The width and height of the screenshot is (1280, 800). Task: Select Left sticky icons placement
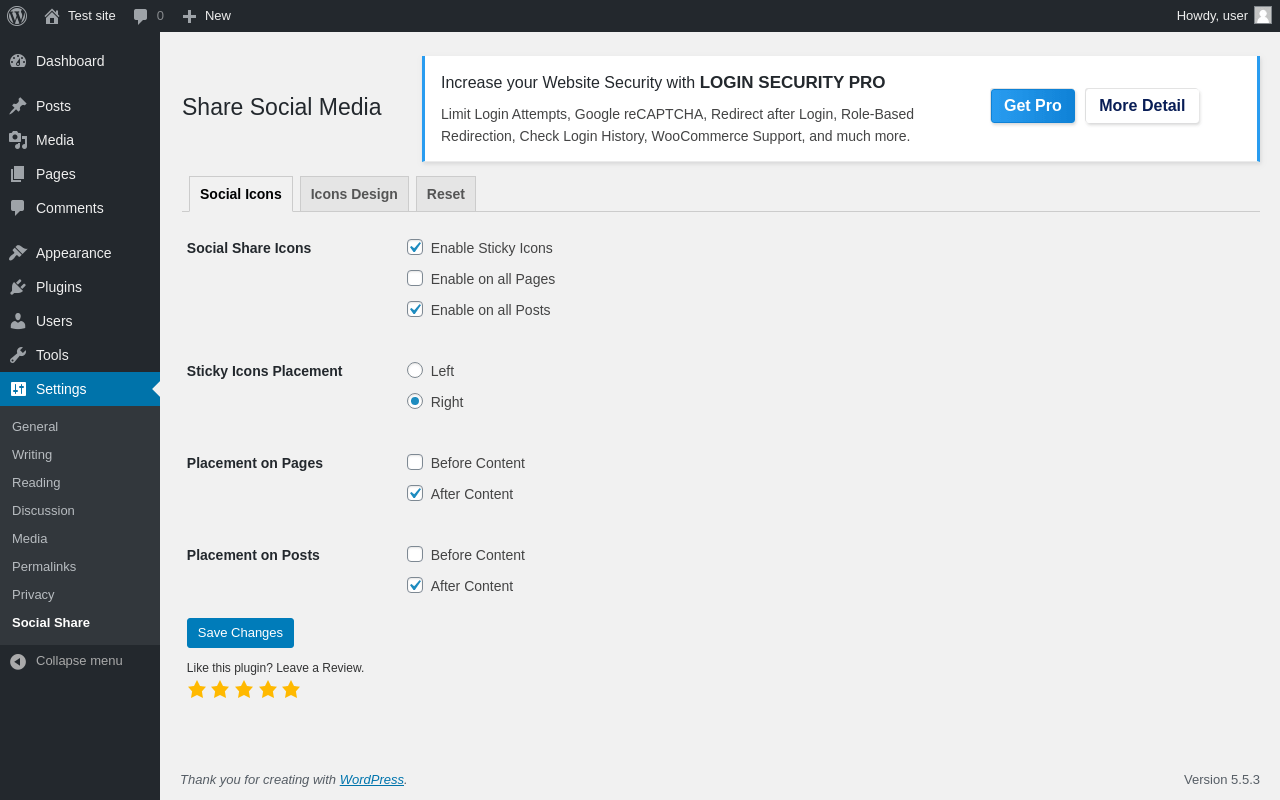coord(415,370)
